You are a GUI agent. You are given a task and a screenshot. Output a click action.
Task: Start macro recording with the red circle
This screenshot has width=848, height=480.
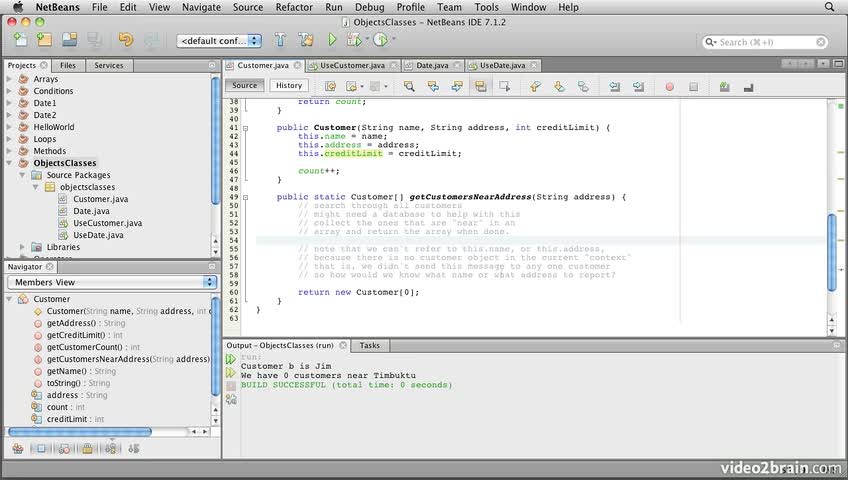[670, 86]
